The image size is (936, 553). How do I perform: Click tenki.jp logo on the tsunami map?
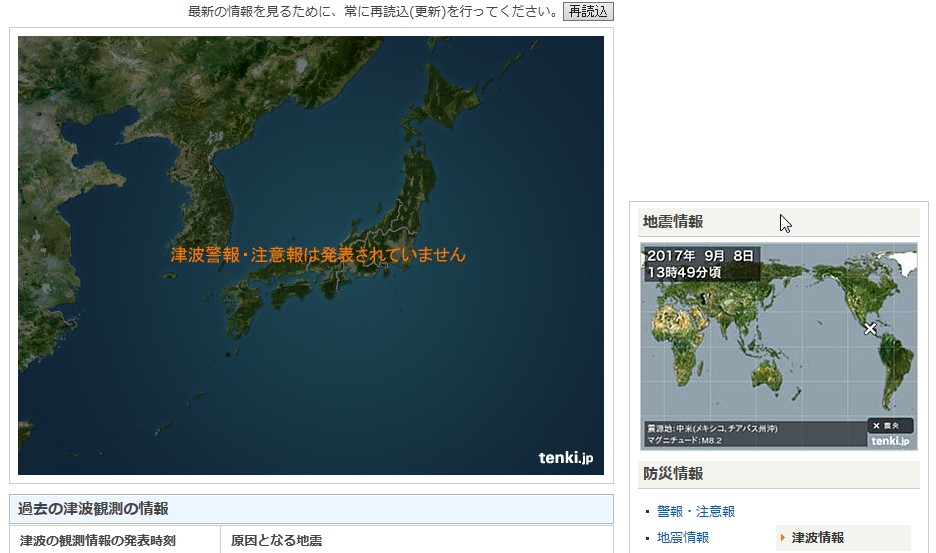566,458
